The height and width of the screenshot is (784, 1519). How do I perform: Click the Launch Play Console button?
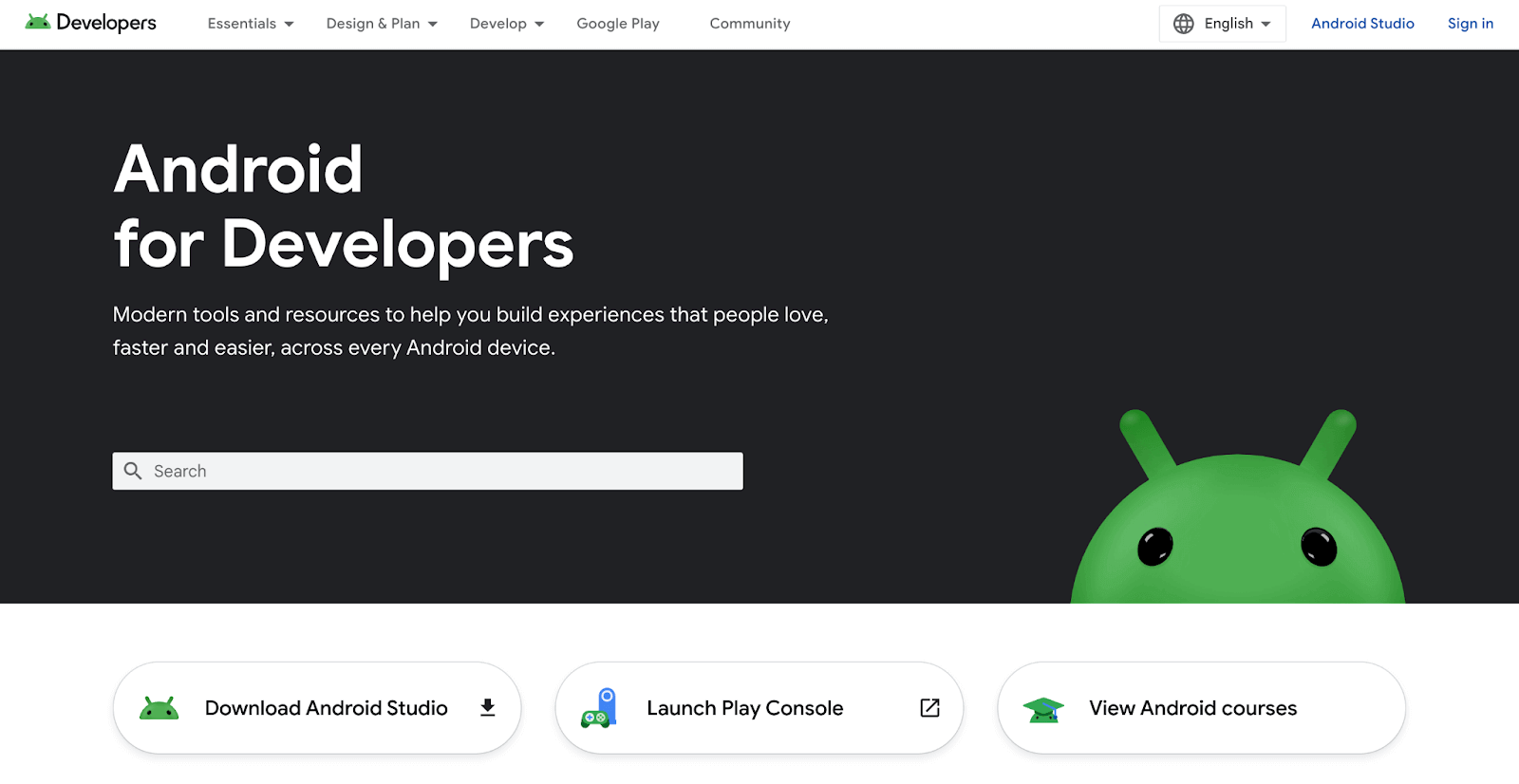(759, 708)
